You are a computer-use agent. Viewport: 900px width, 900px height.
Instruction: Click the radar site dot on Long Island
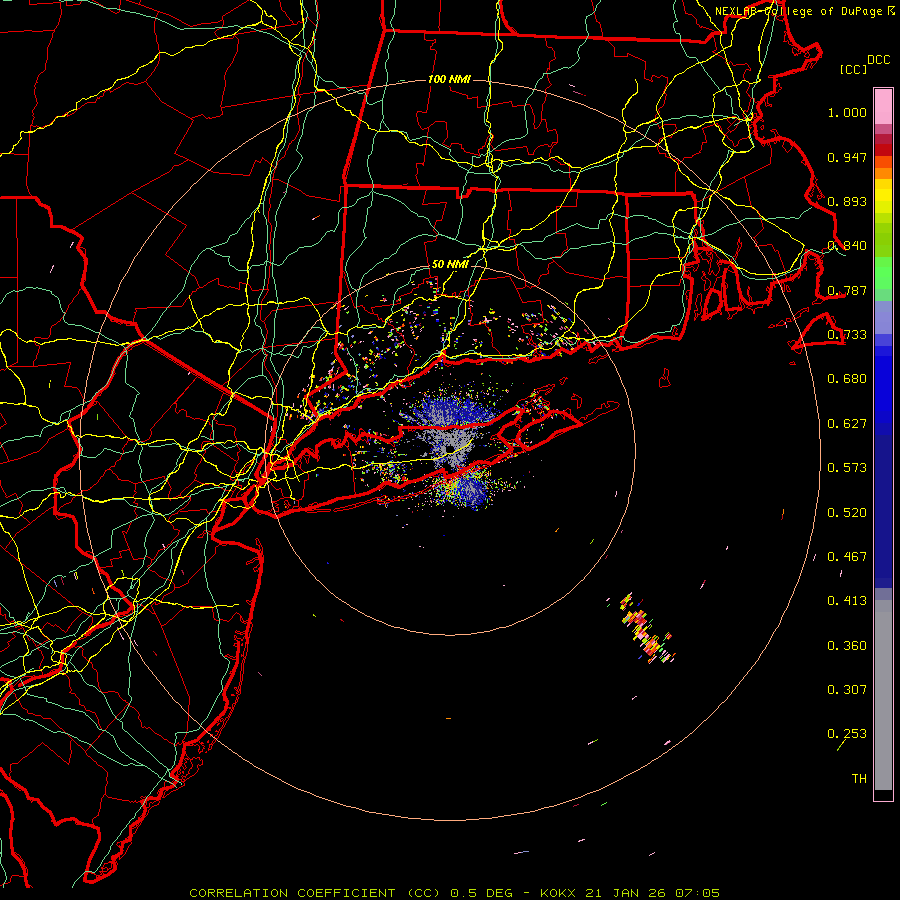click(x=449, y=449)
